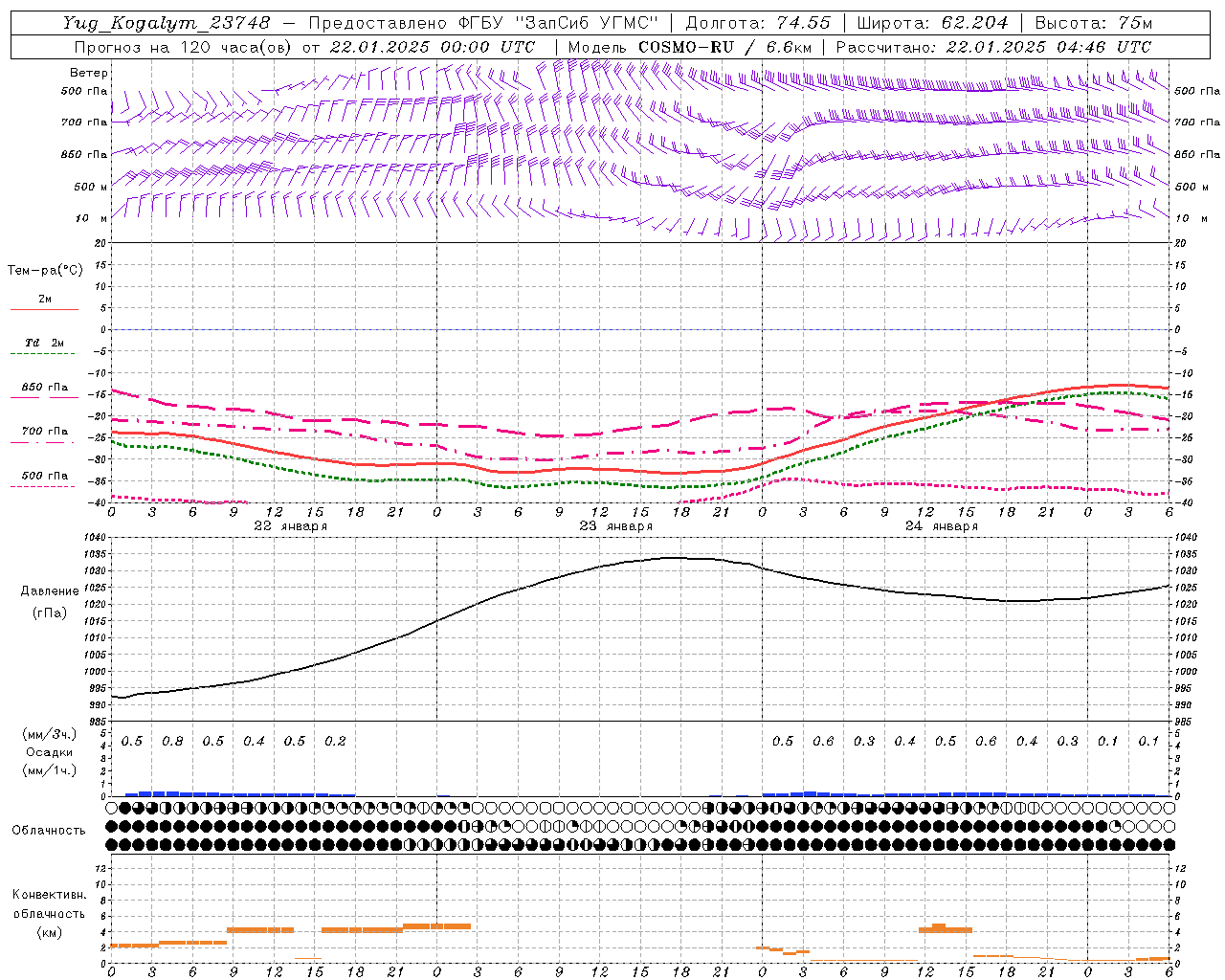Click the (км) unit label of the bottom panel
Viewport: 1225px width, 980px height.
[49, 932]
